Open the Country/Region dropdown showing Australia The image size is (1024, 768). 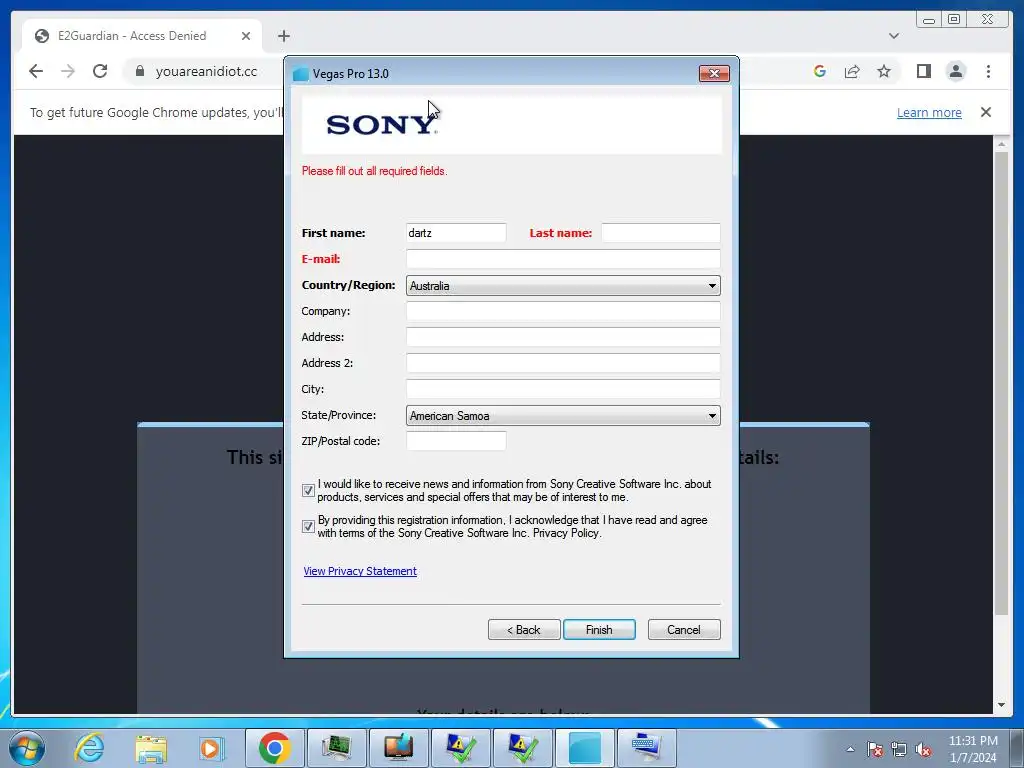point(563,285)
